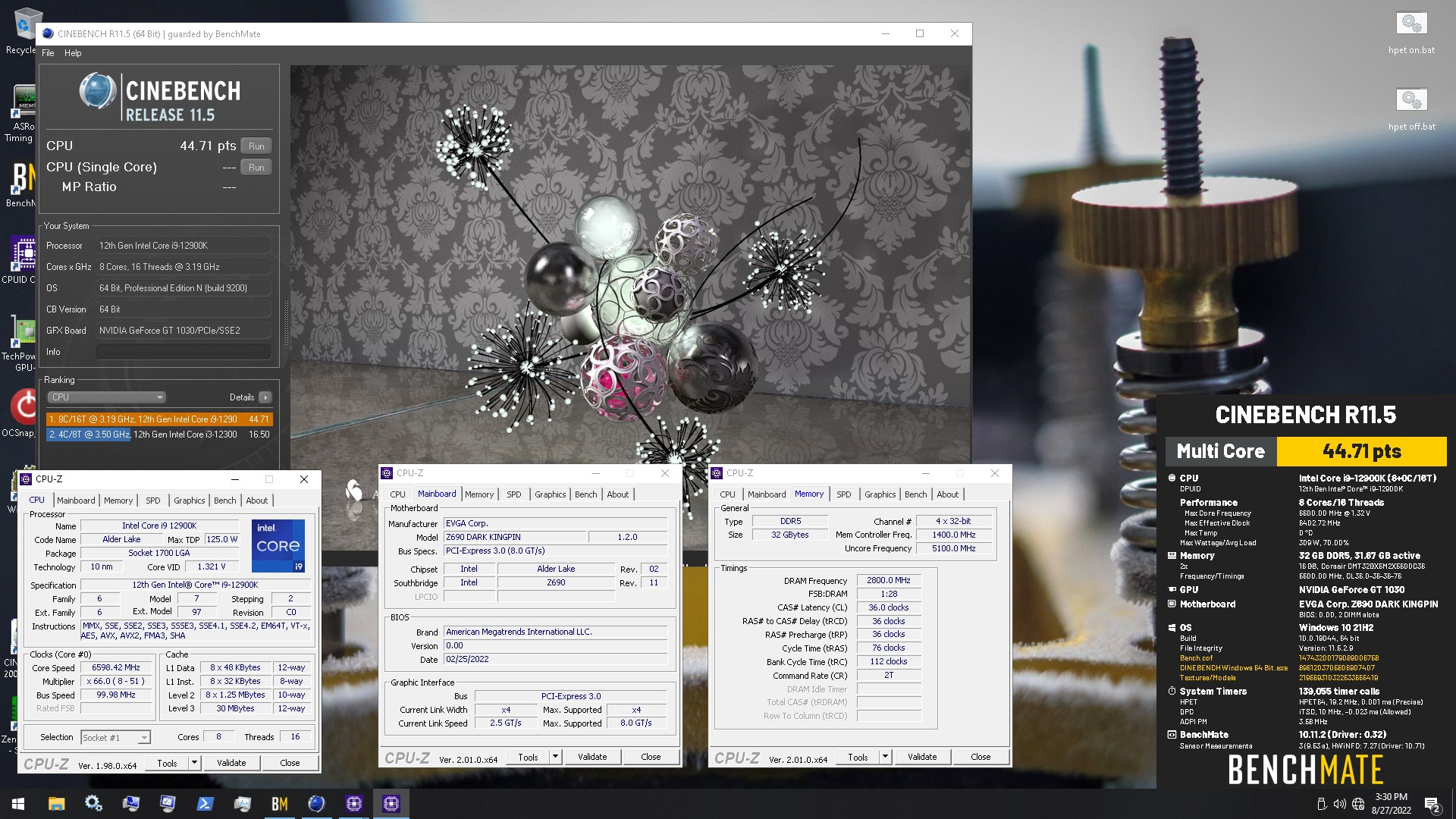Click Validate in CPU-Z CPU window
The width and height of the screenshot is (1456, 819).
pos(231,763)
